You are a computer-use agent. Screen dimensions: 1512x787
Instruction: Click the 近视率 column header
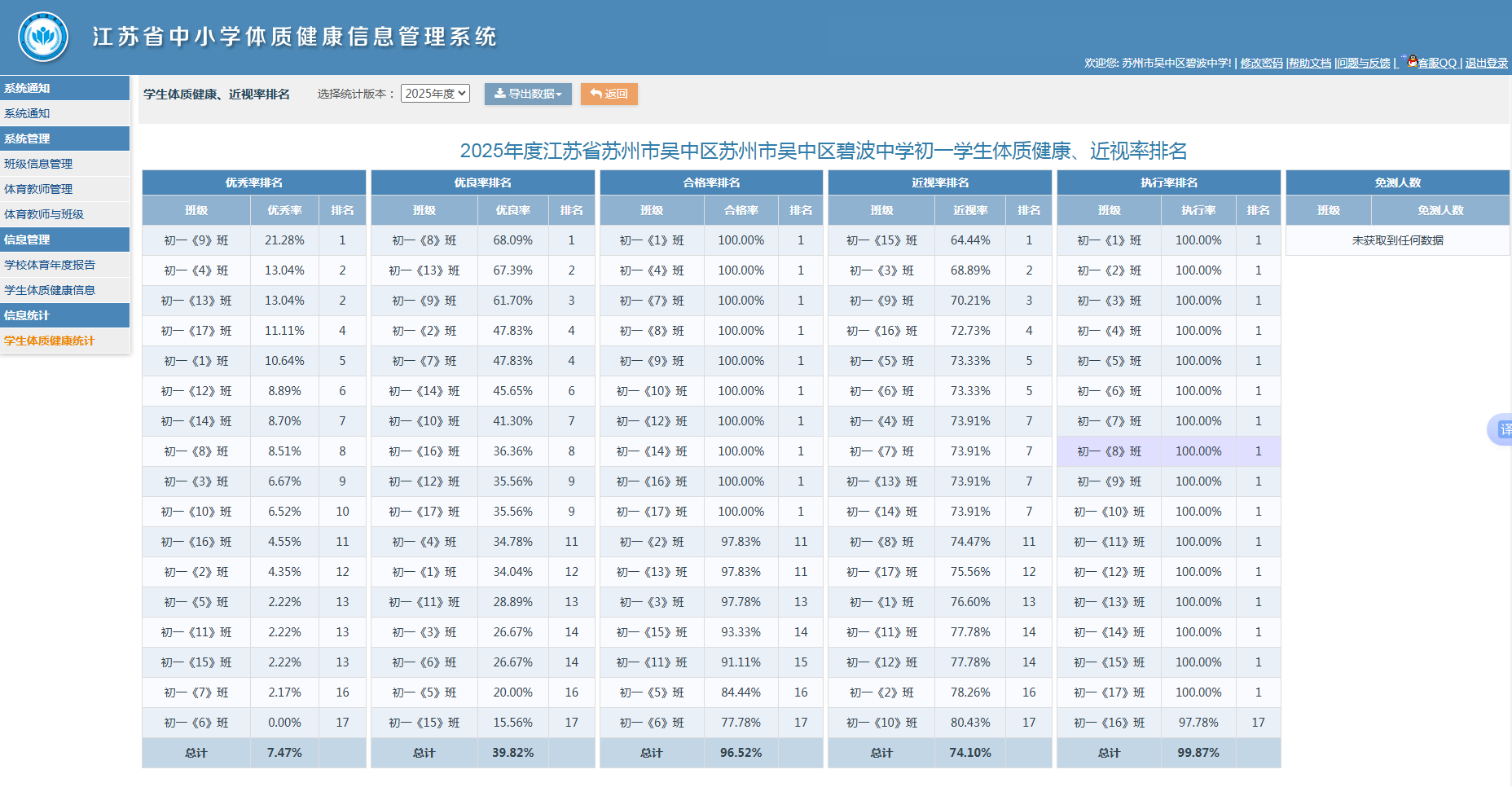tap(970, 210)
